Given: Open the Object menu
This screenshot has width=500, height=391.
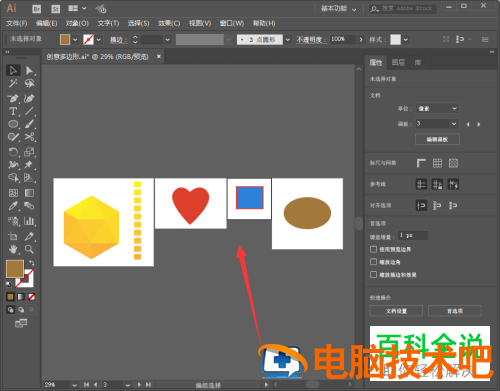Looking at the screenshot, I should [77, 23].
